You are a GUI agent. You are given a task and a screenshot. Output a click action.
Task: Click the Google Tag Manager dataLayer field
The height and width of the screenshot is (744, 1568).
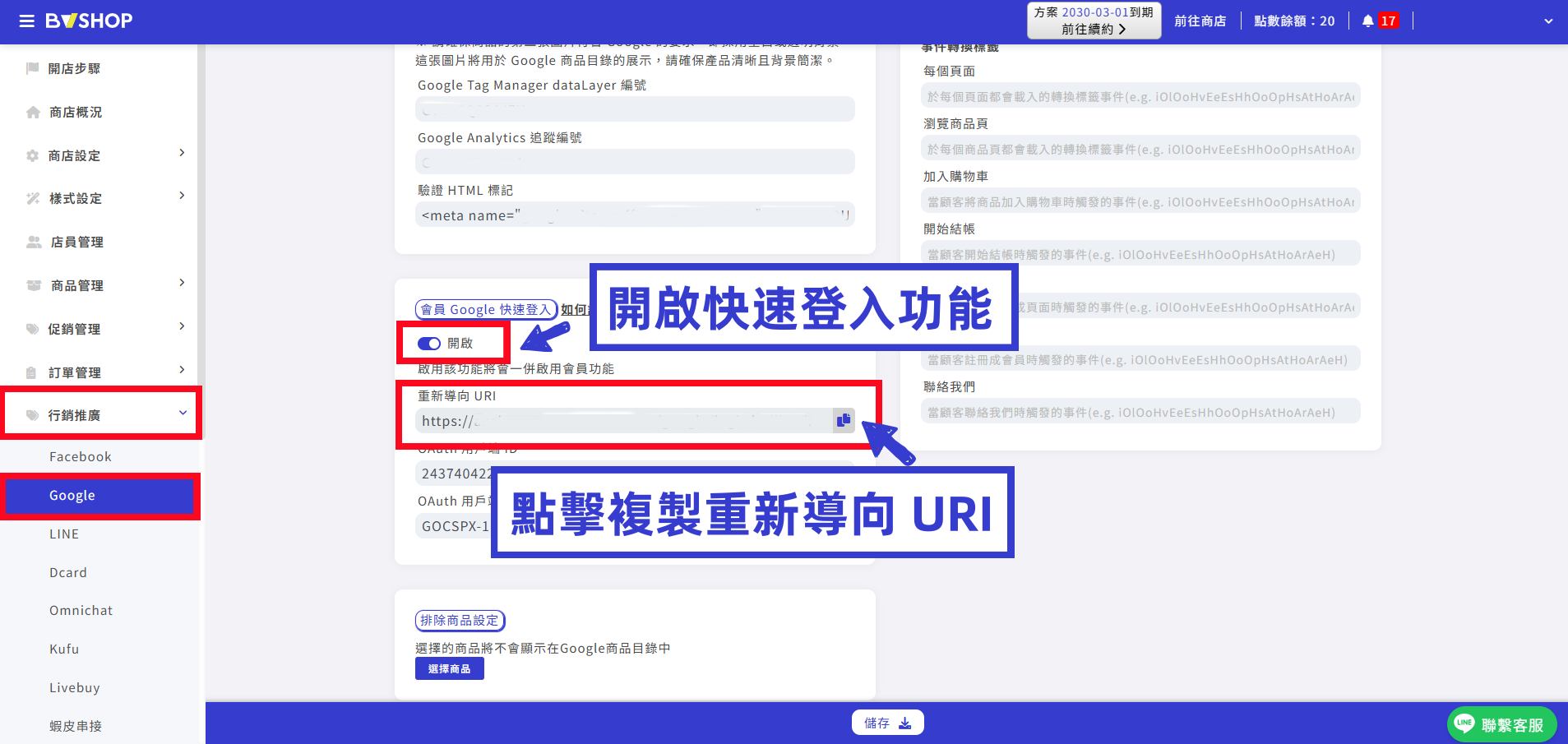pyautogui.click(x=635, y=109)
